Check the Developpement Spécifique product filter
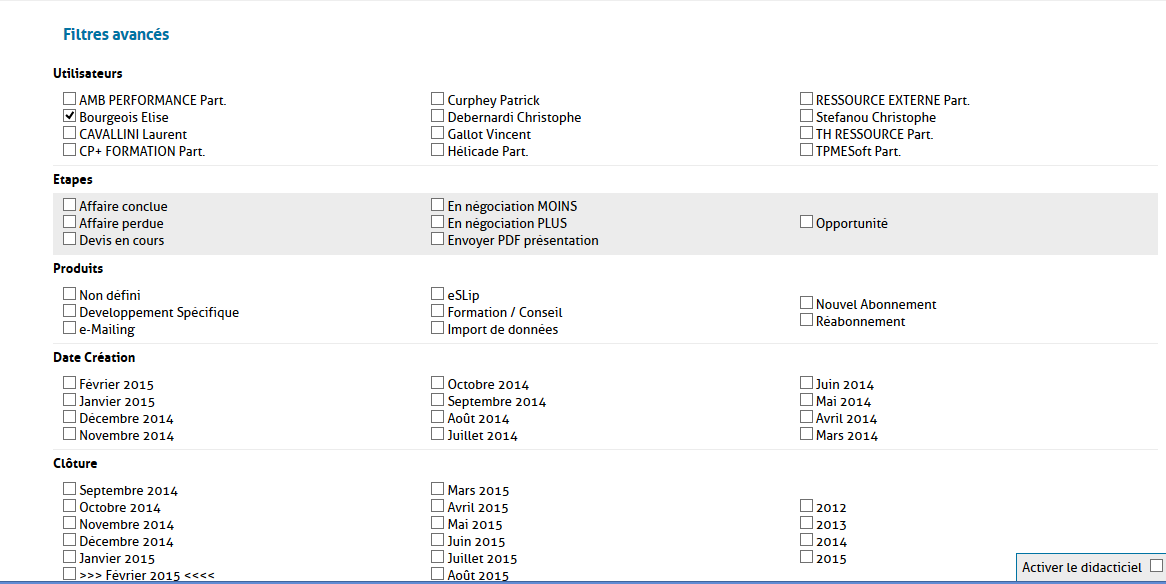The width and height of the screenshot is (1166, 584). pyautogui.click(x=70, y=311)
